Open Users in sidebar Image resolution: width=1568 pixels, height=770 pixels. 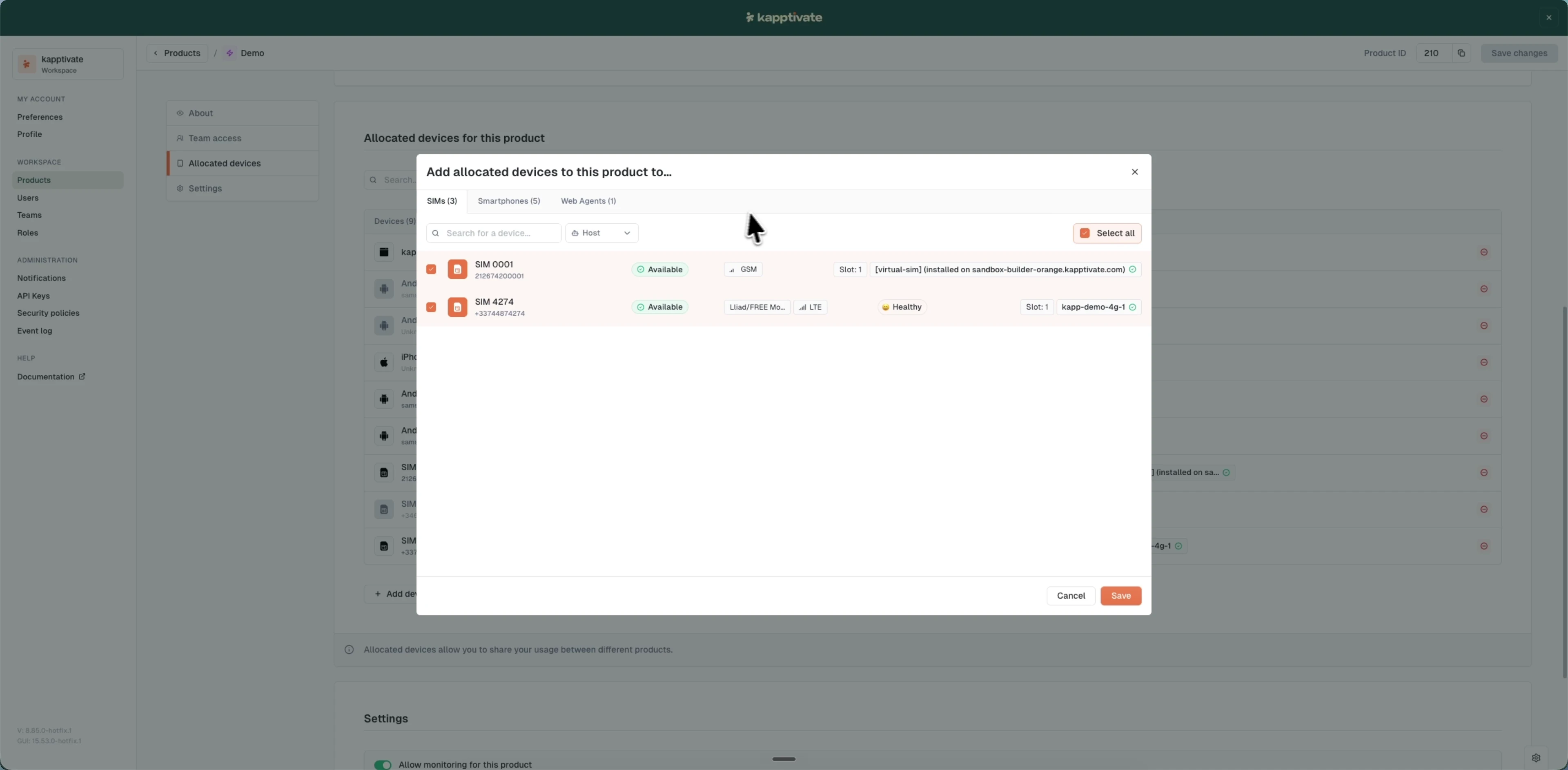[27, 198]
